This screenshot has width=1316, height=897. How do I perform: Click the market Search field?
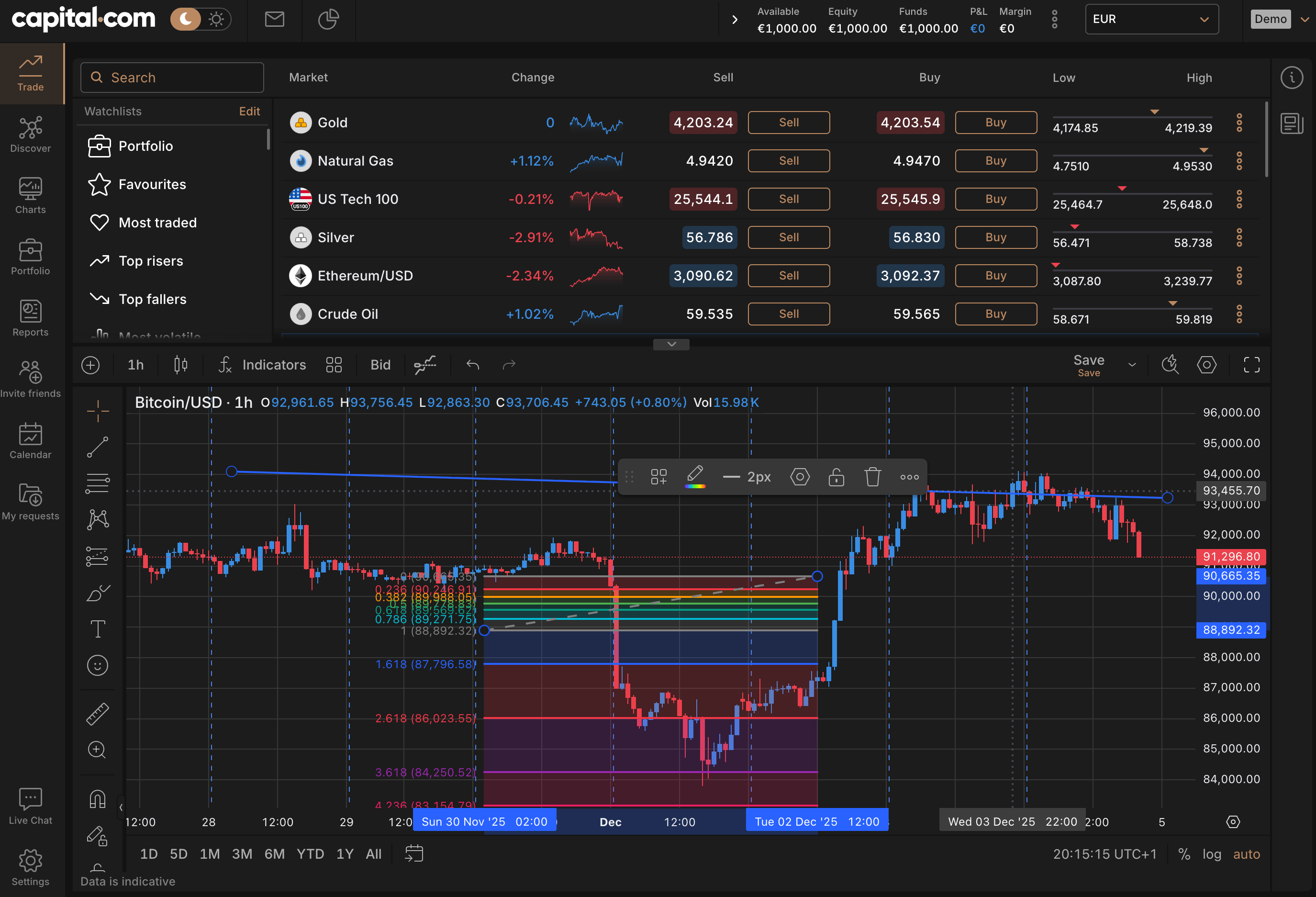(172, 78)
